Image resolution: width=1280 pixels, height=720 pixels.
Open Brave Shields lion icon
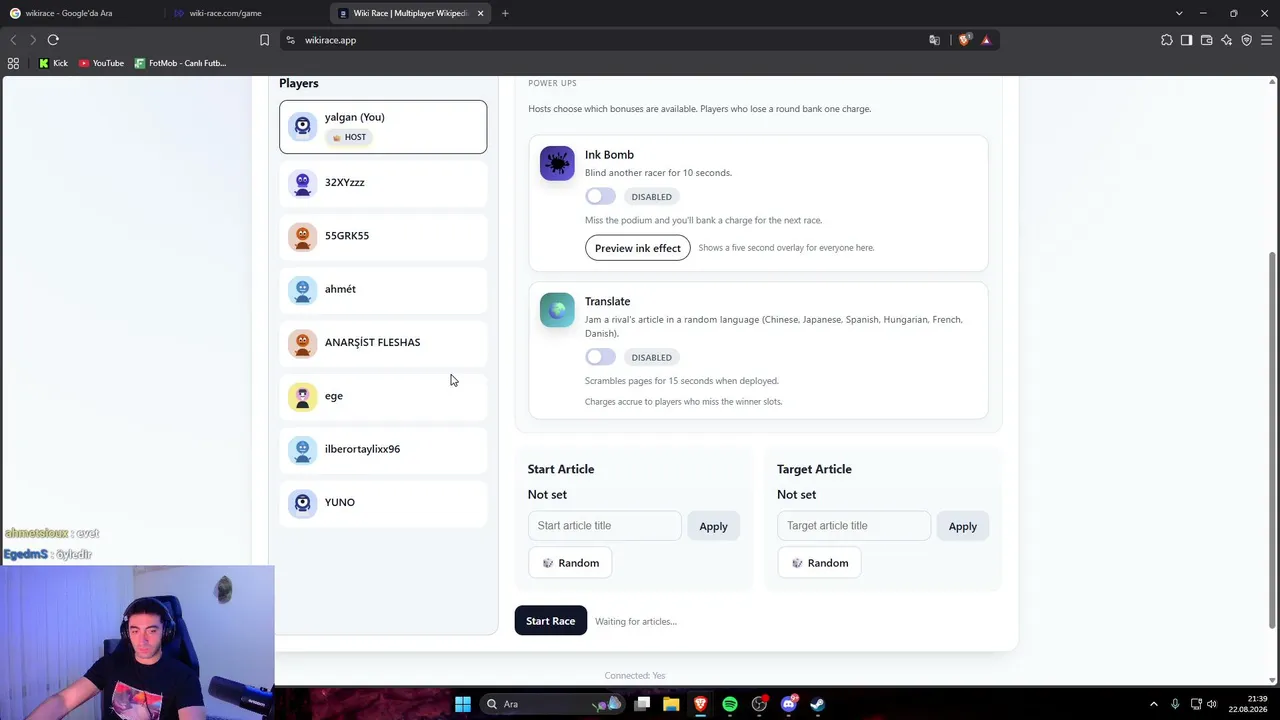(964, 40)
